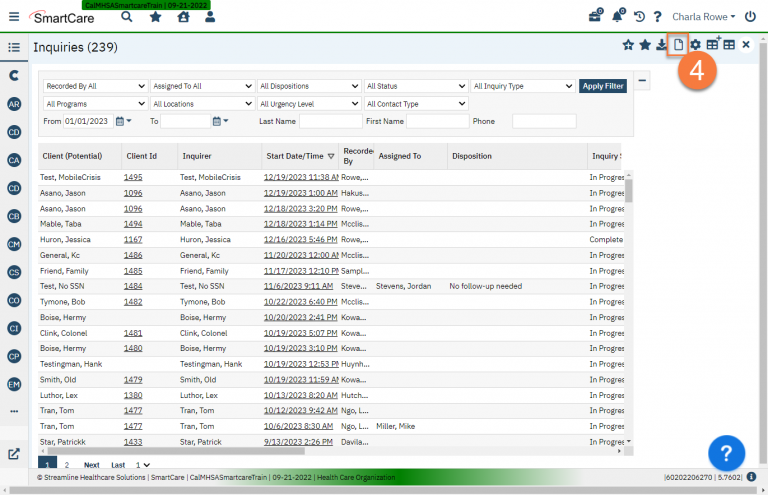Click the export download icon
This screenshot has width=768, height=495.
point(662,45)
